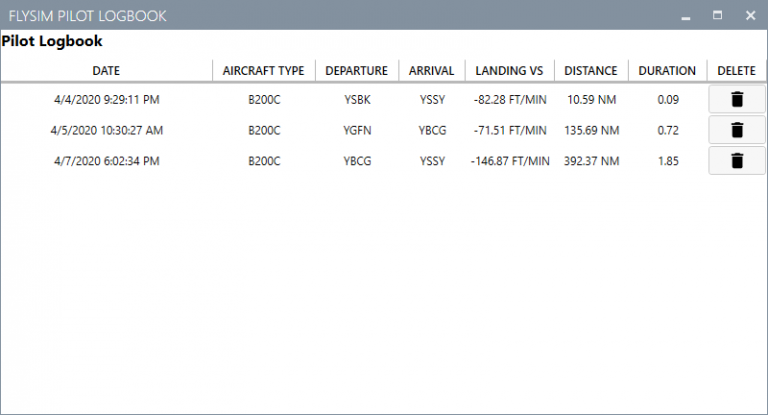
Task: Select the -146.87 FT/MIN landing cell
Action: (x=510, y=161)
